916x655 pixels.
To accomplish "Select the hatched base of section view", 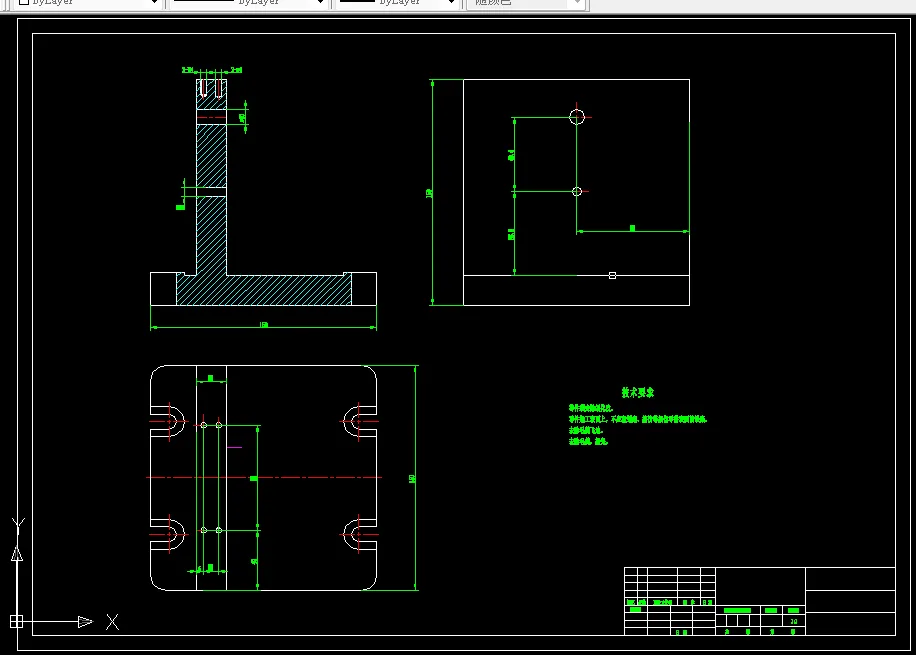I will pos(264,290).
